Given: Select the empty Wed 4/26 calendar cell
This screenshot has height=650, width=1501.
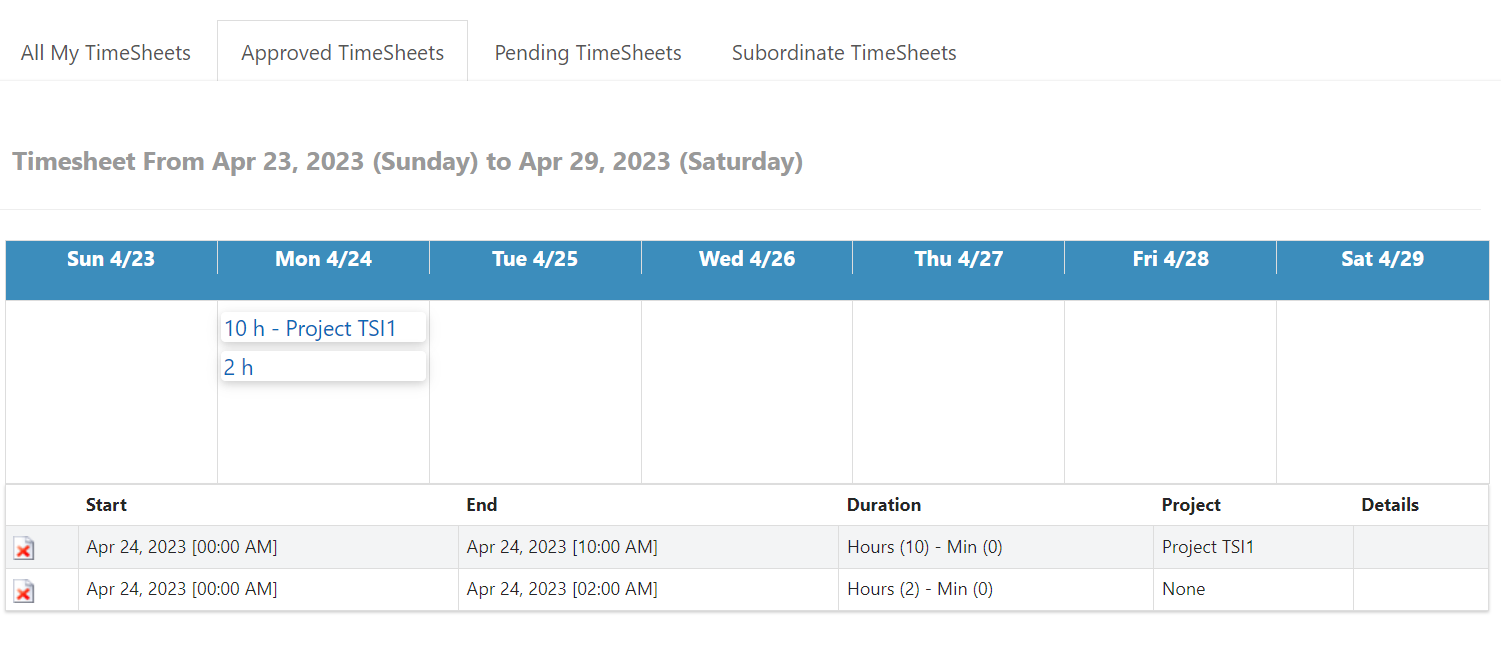Looking at the screenshot, I should [x=747, y=390].
